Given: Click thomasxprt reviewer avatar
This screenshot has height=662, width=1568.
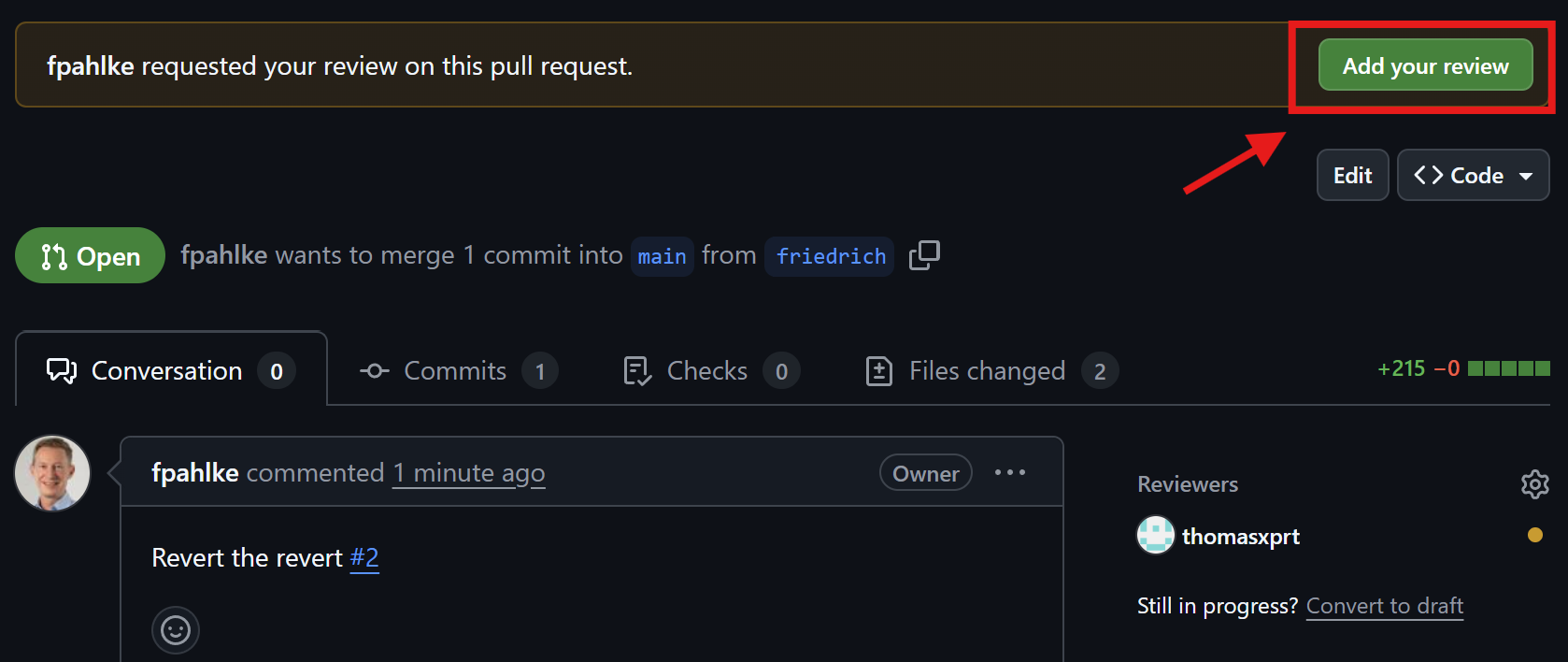Looking at the screenshot, I should point(1156,536).
